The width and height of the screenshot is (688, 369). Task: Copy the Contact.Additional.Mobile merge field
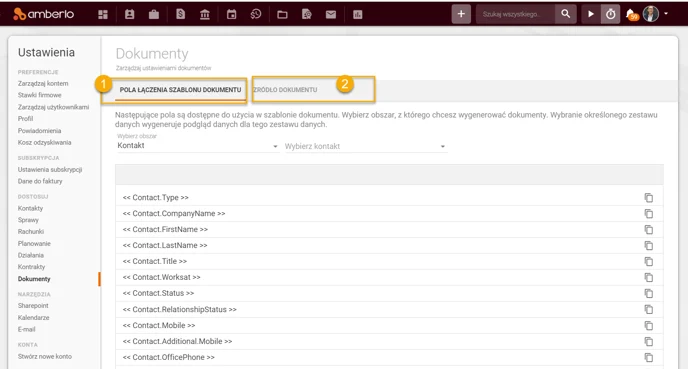tap(649, 341)
